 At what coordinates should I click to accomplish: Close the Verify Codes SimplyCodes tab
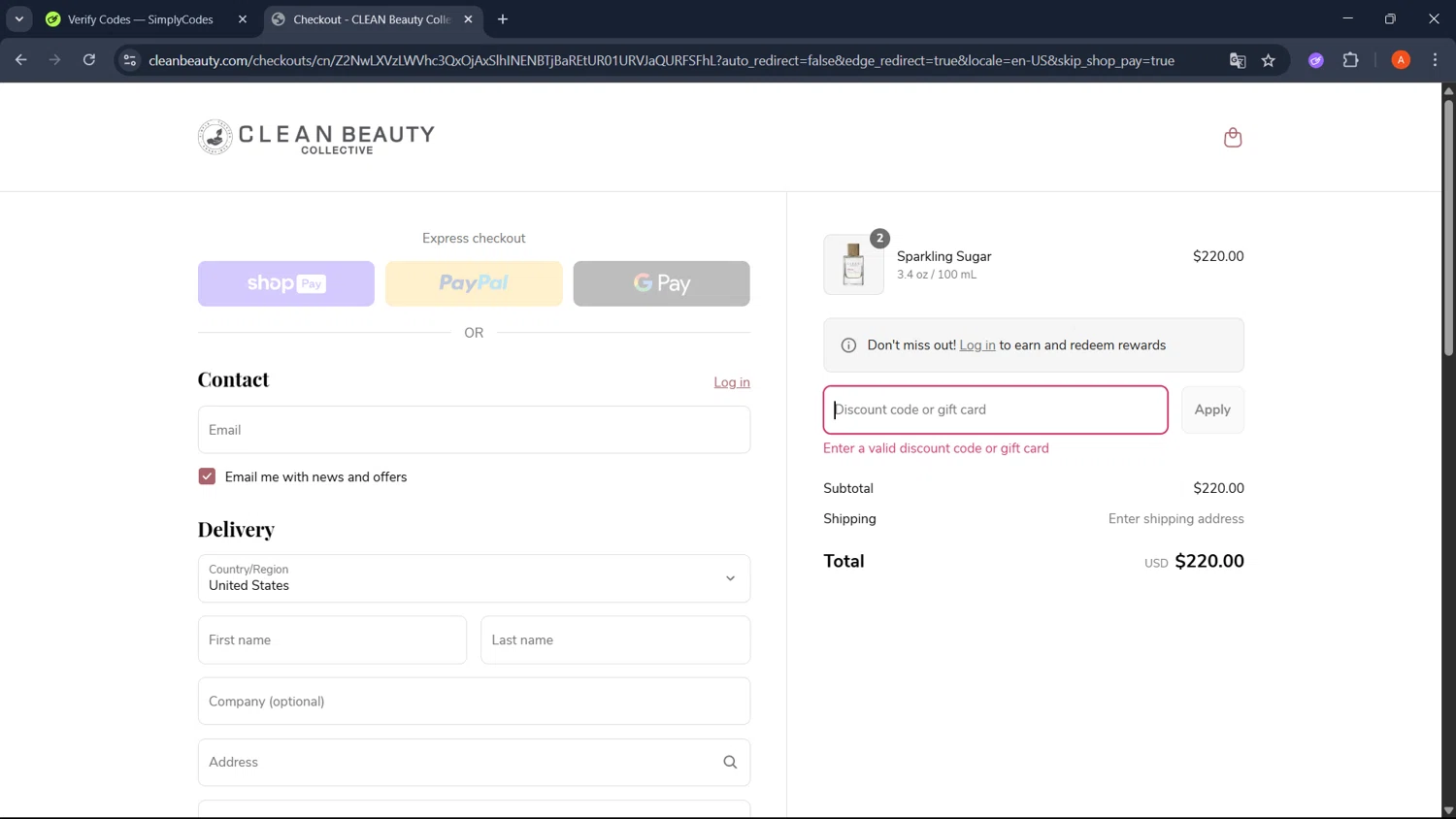tap(243, 19)
